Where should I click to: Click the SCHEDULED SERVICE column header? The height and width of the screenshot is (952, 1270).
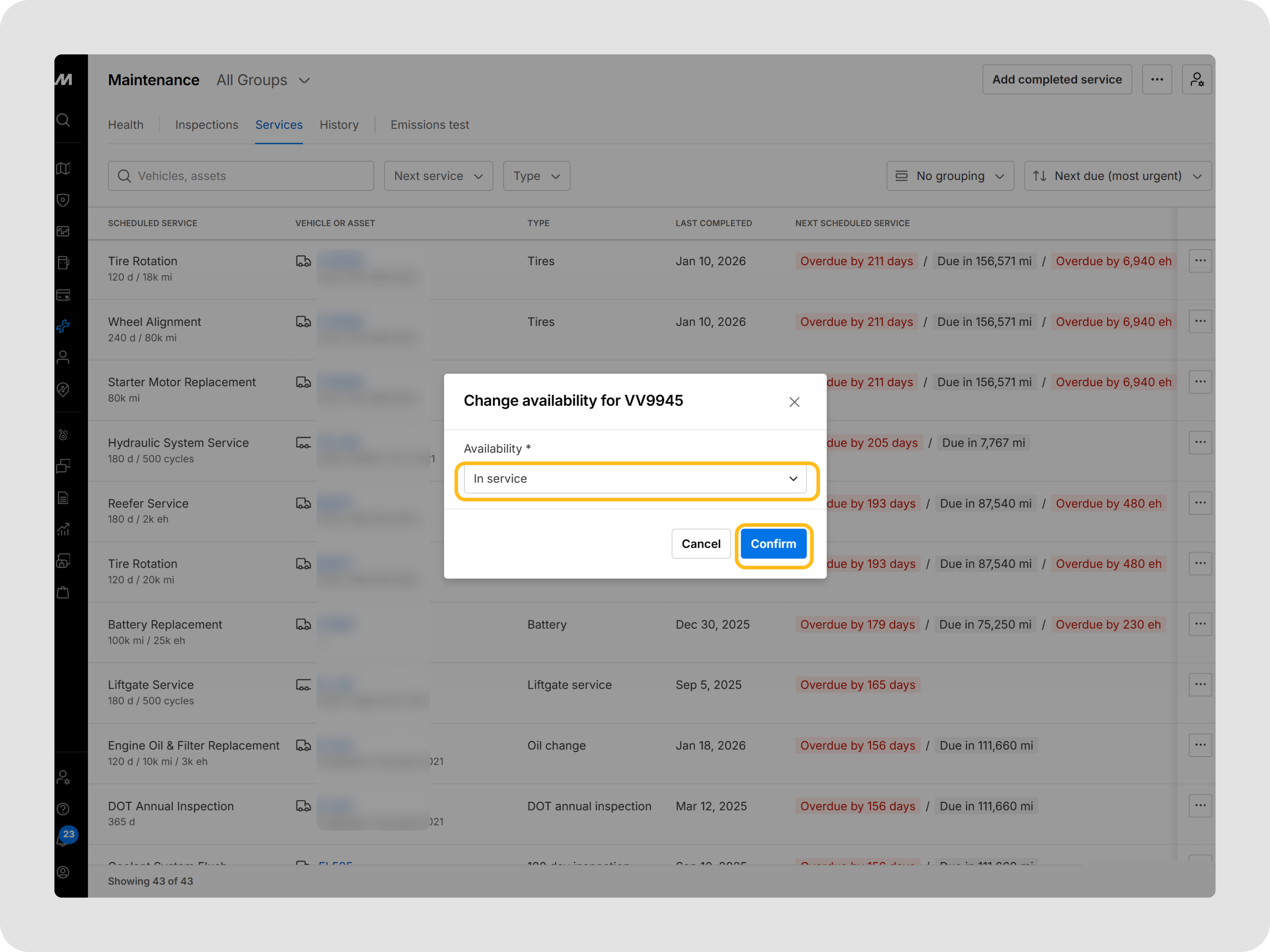[x=153, y=223]
